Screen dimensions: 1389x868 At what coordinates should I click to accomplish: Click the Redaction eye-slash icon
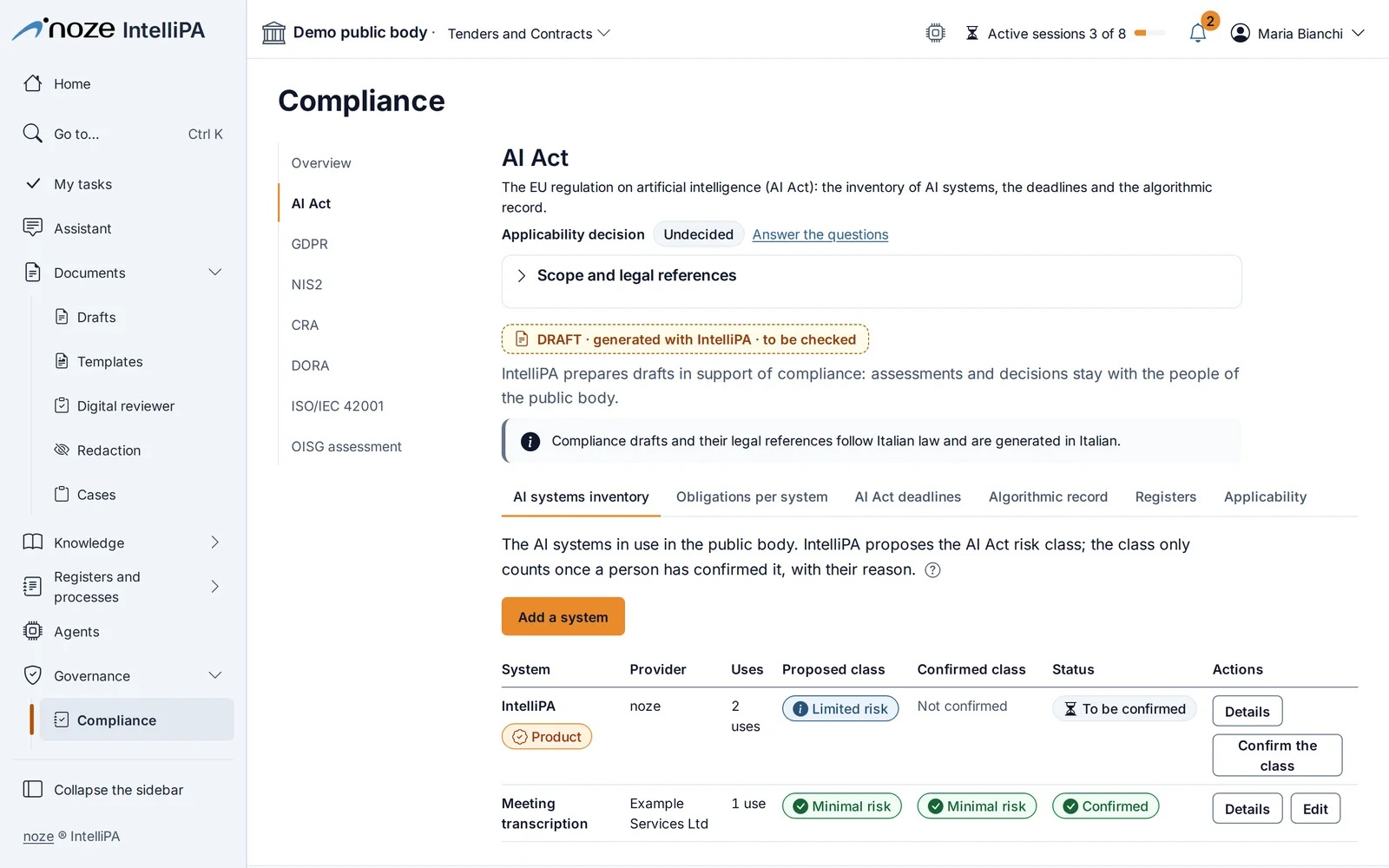tap(62, 450)
